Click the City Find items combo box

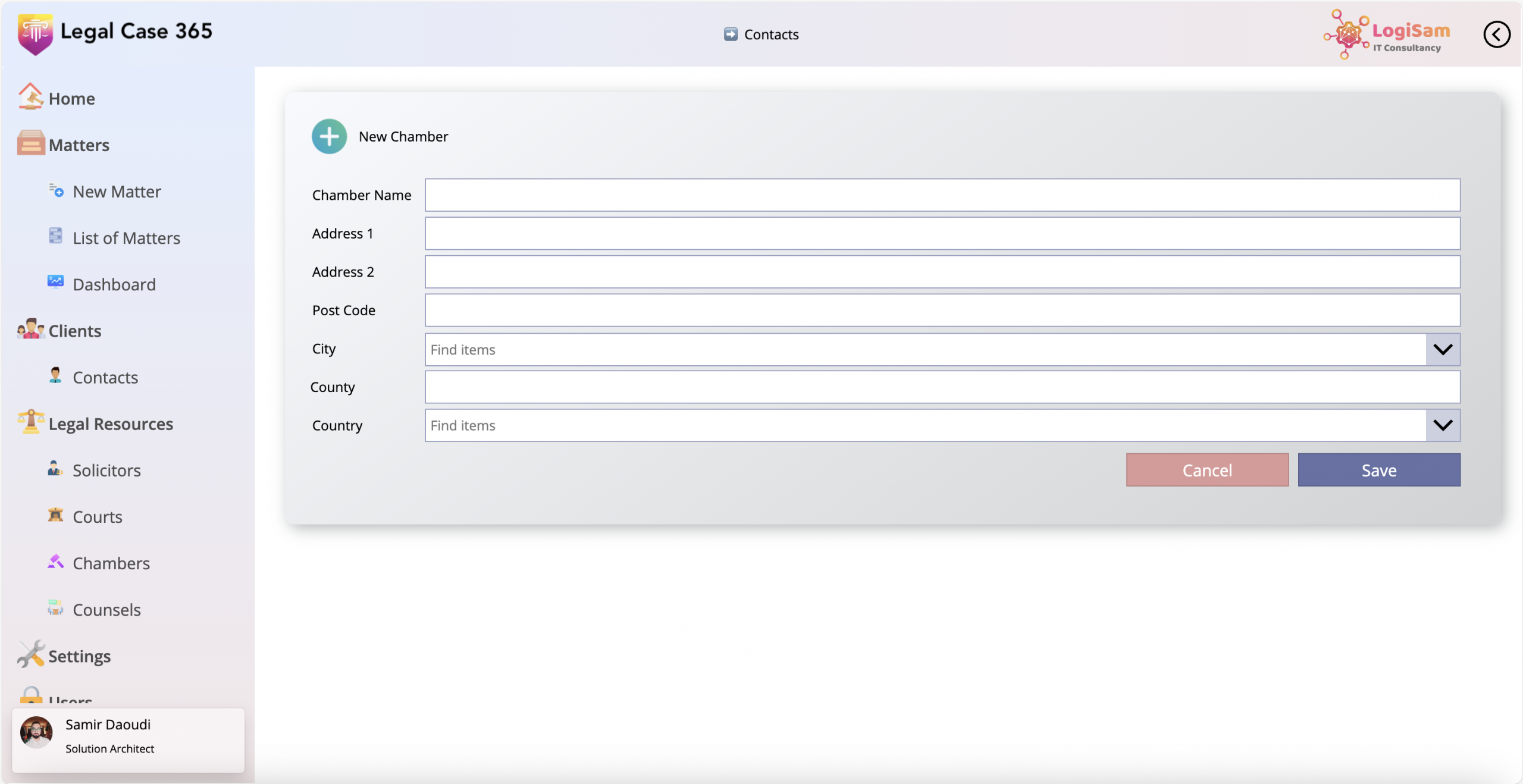pos(925,350)
